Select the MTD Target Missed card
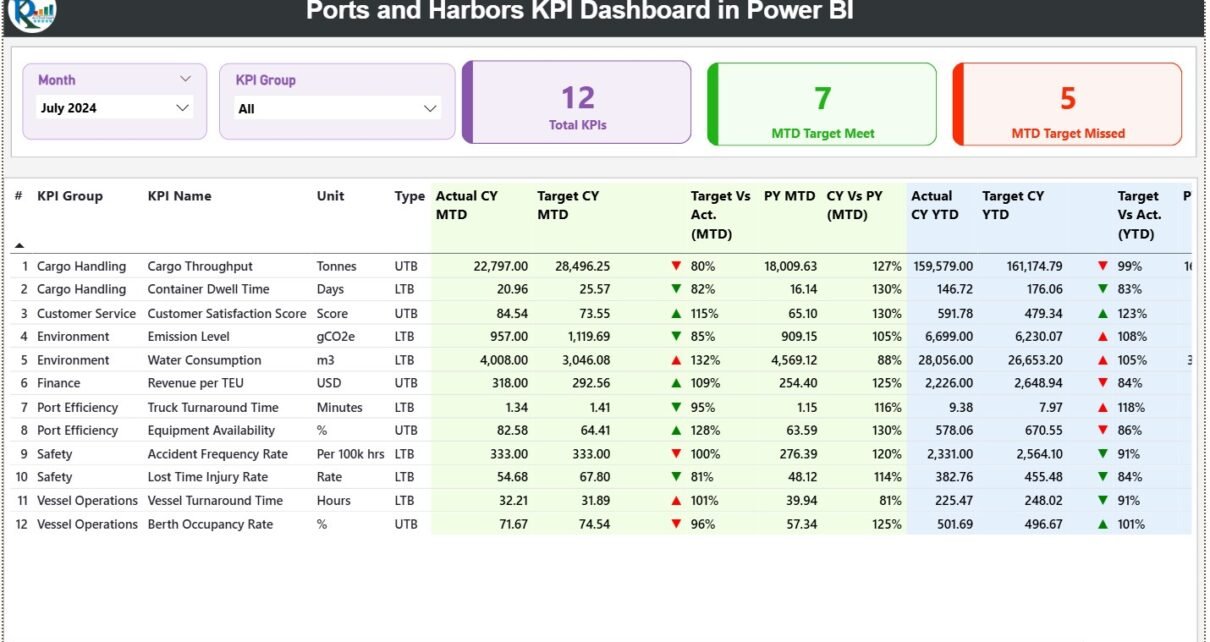 coord(1068,104)
